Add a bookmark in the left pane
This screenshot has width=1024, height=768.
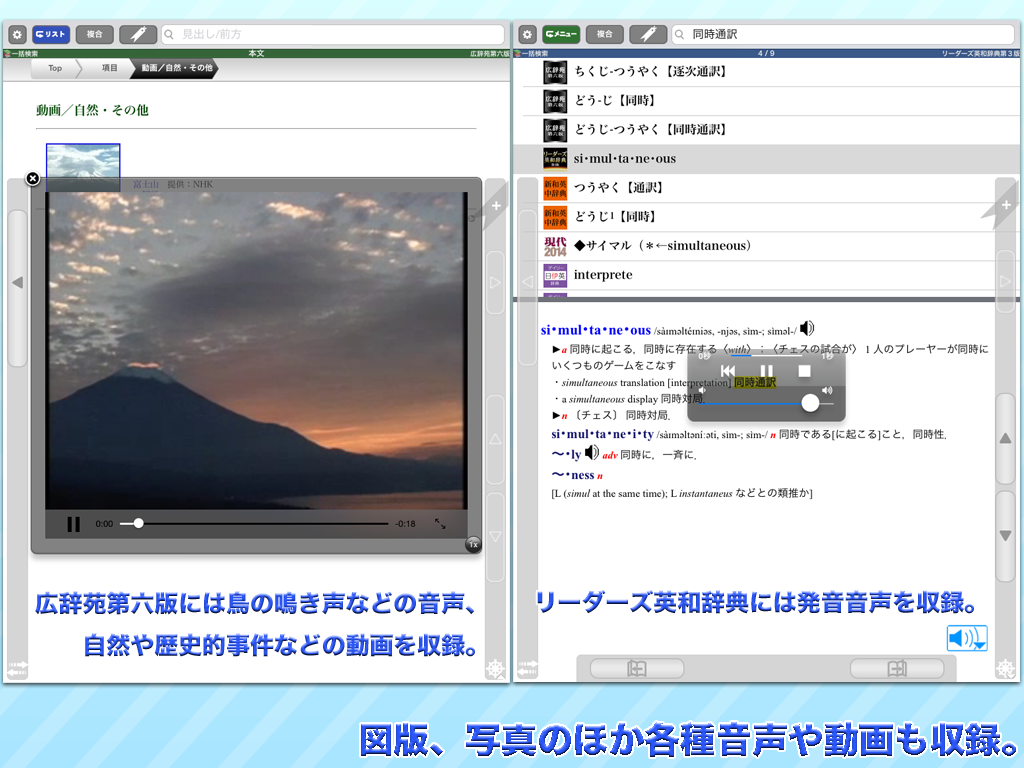pyautogui.click(x=495, y=205)
